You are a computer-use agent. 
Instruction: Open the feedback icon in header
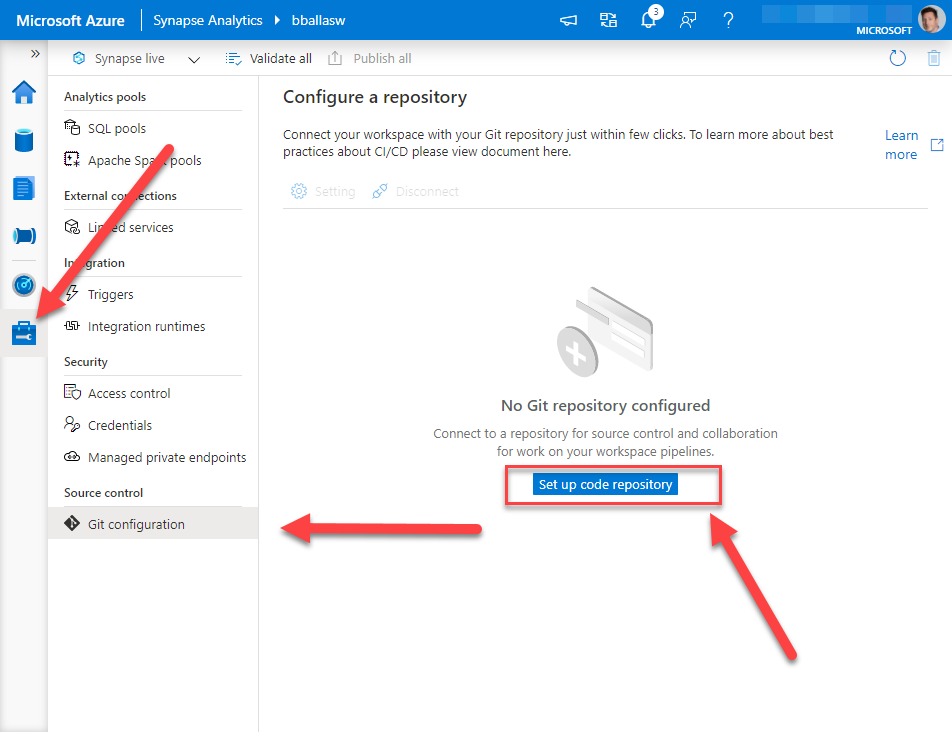pos(688,20)
